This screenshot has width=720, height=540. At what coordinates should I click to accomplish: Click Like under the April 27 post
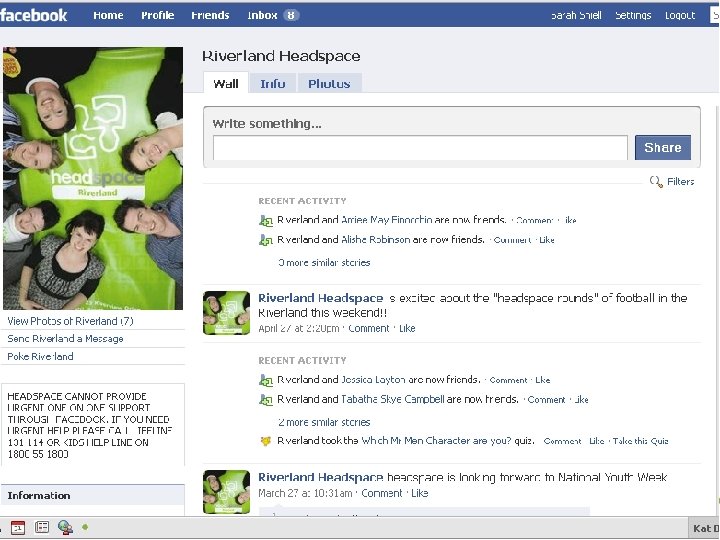pyautogui.click(x=407, y=328)
